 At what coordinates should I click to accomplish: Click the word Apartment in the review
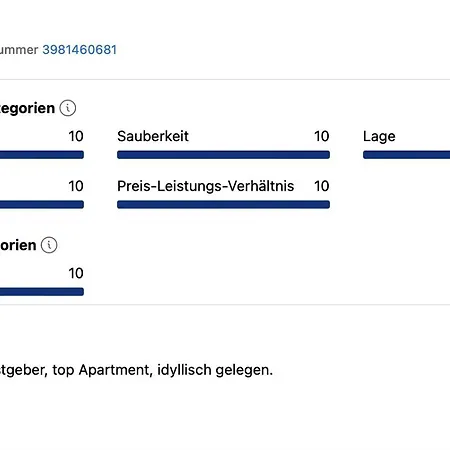click(x=116, y=370)
